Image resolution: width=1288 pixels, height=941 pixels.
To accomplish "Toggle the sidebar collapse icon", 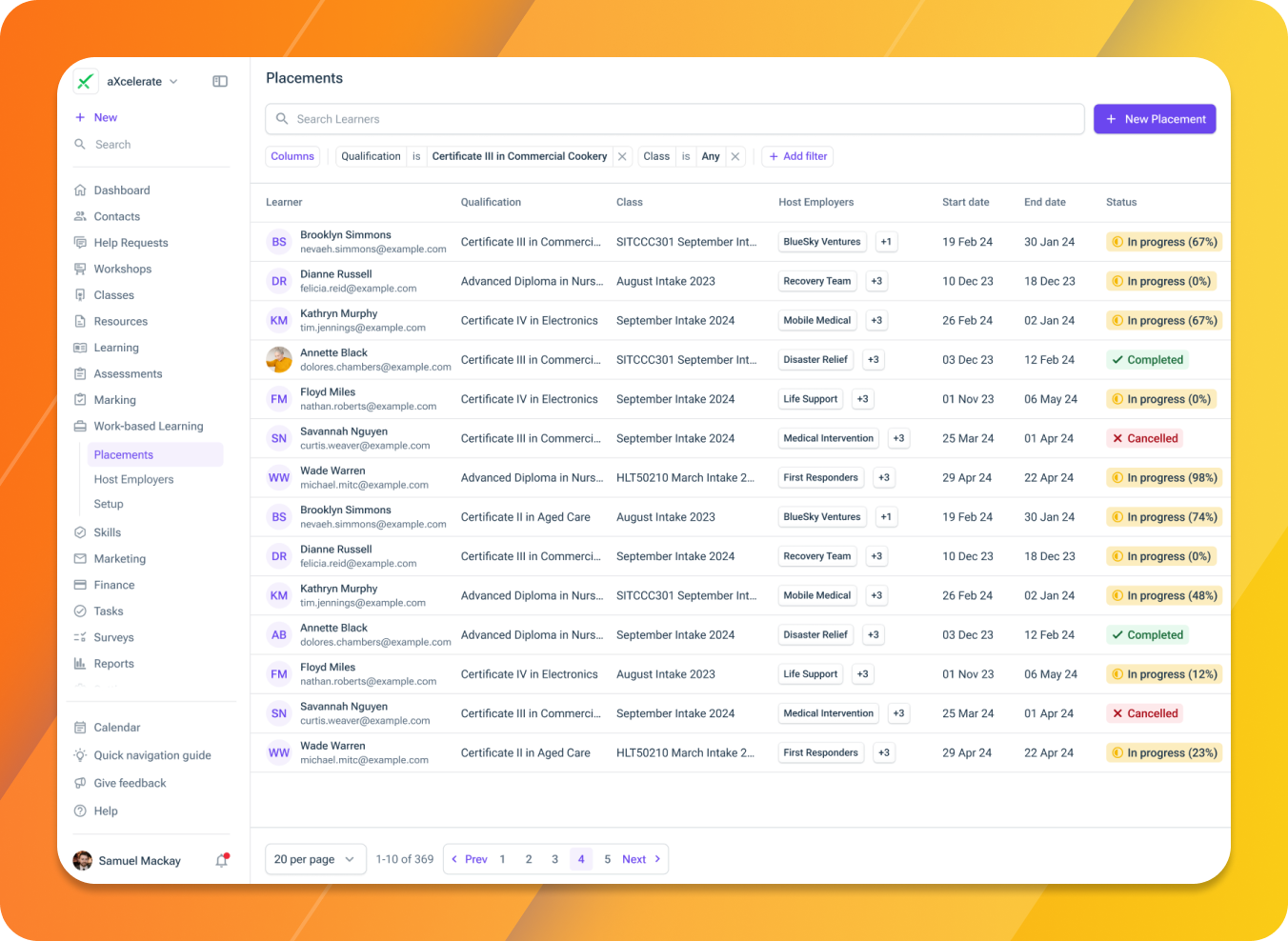I will coord(220,82).
